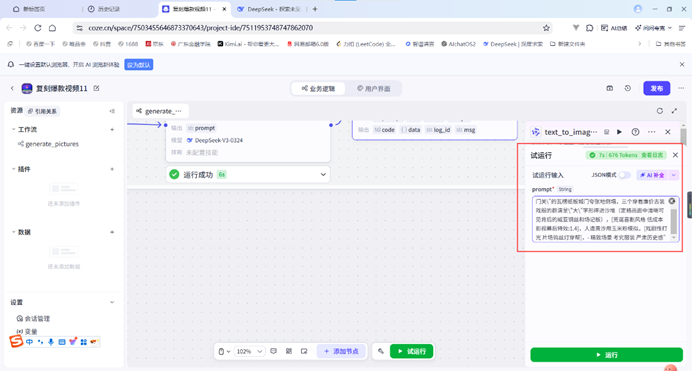
Task: Switch to the 历史记录 browser tab
Action: pos(104,9)
